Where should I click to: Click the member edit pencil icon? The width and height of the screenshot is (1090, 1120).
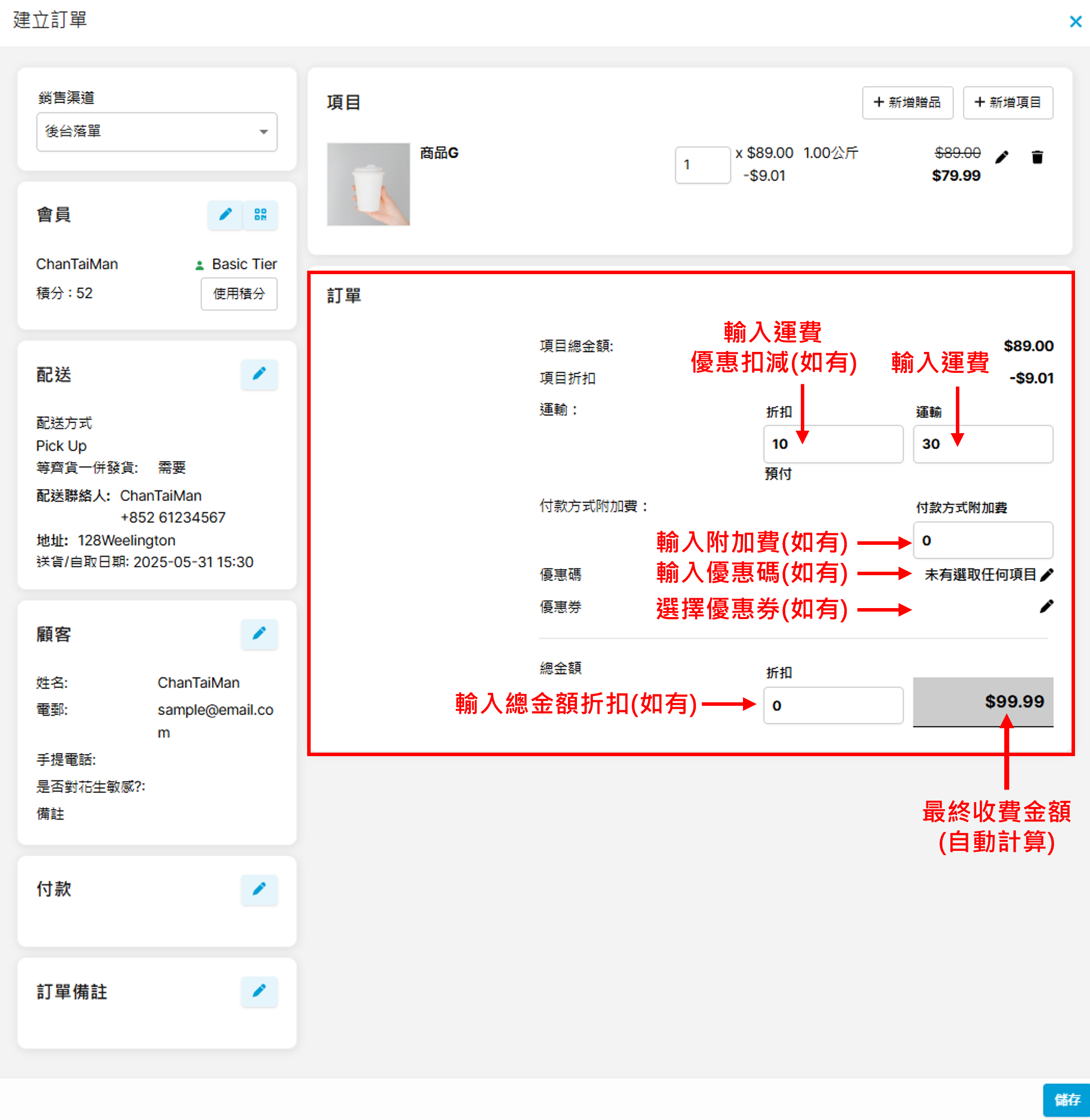point(225,215)
